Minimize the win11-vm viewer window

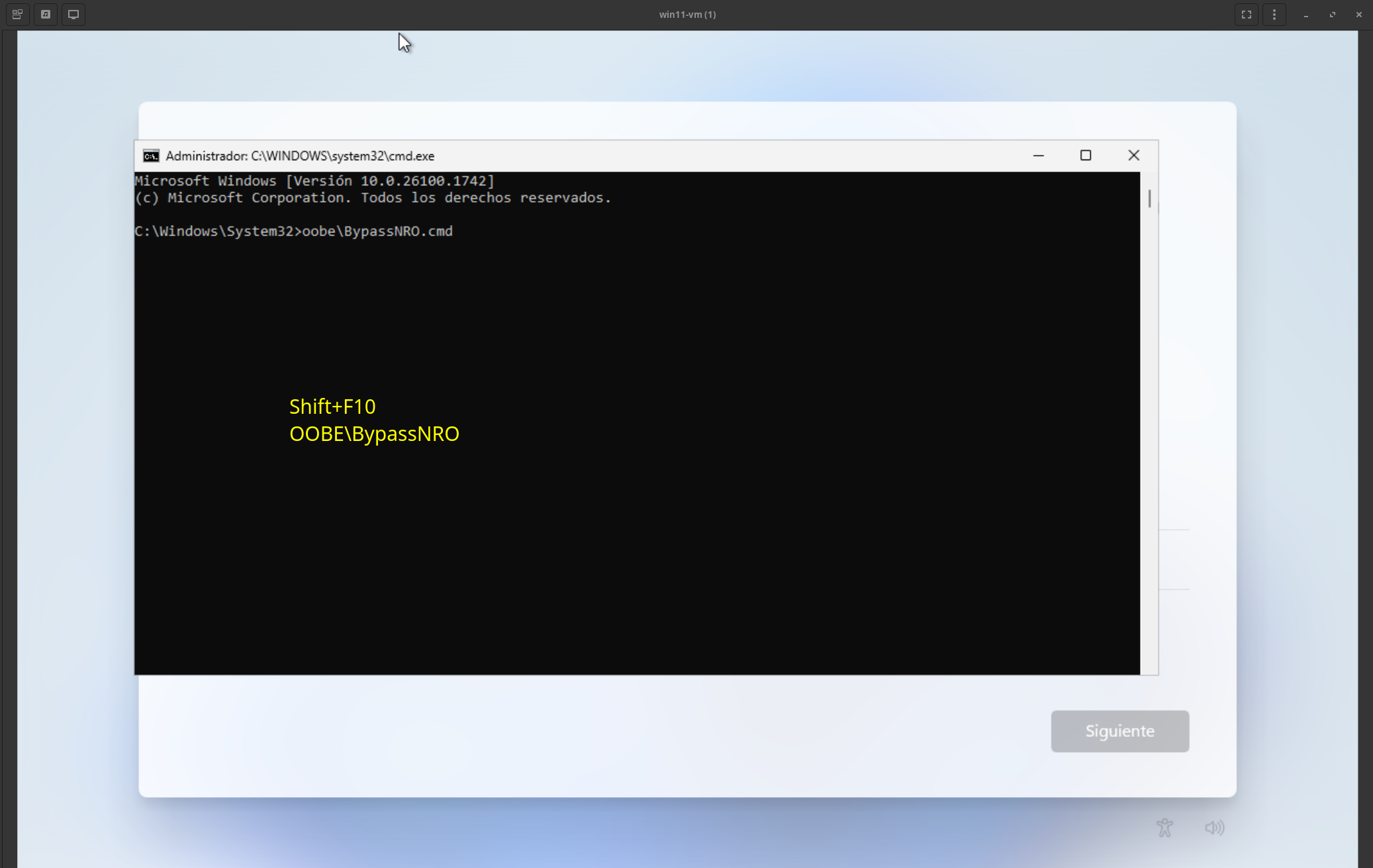coord(1305,15)
